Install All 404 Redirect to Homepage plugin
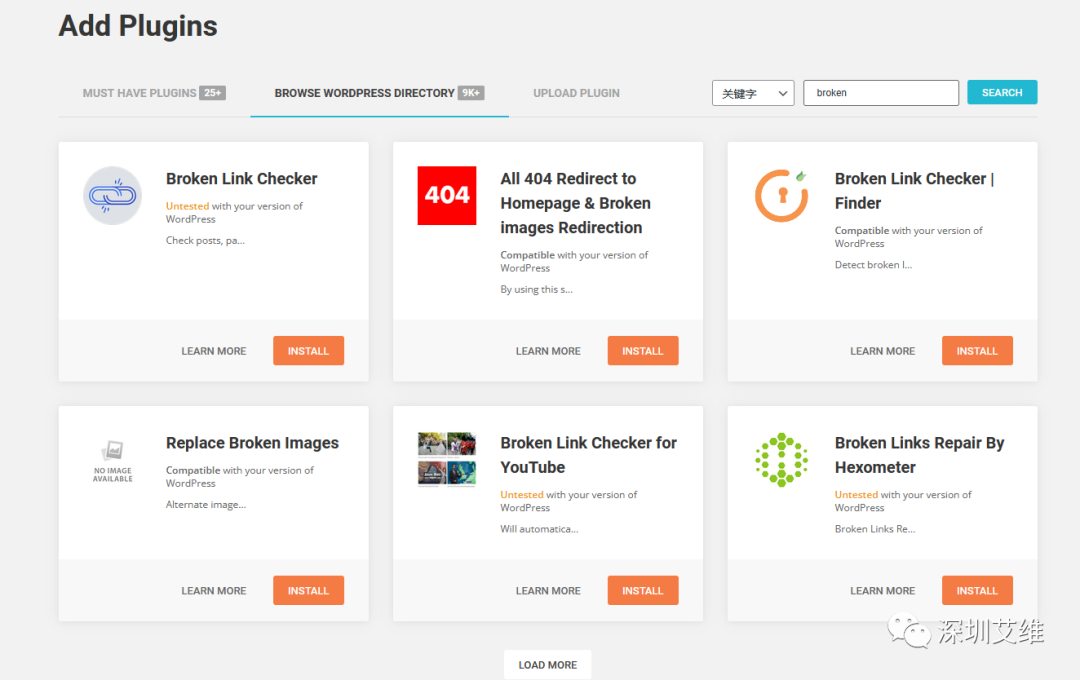 (x=643, y=351)
